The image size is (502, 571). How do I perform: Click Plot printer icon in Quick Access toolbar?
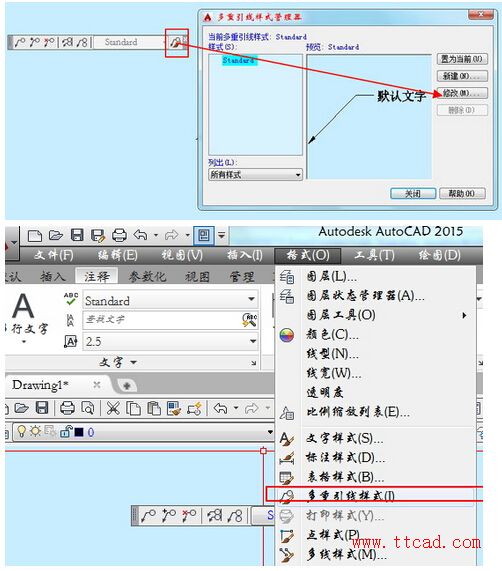[119, 236]
